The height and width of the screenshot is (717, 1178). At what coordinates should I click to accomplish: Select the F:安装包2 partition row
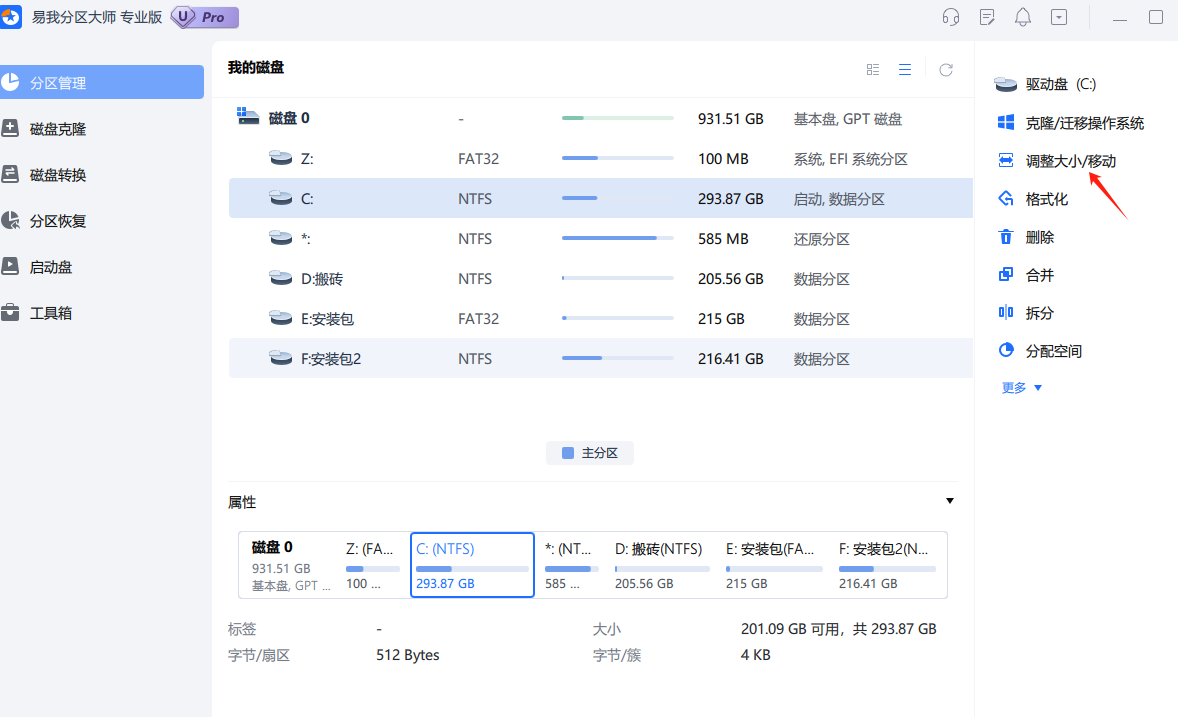[600, 358]
